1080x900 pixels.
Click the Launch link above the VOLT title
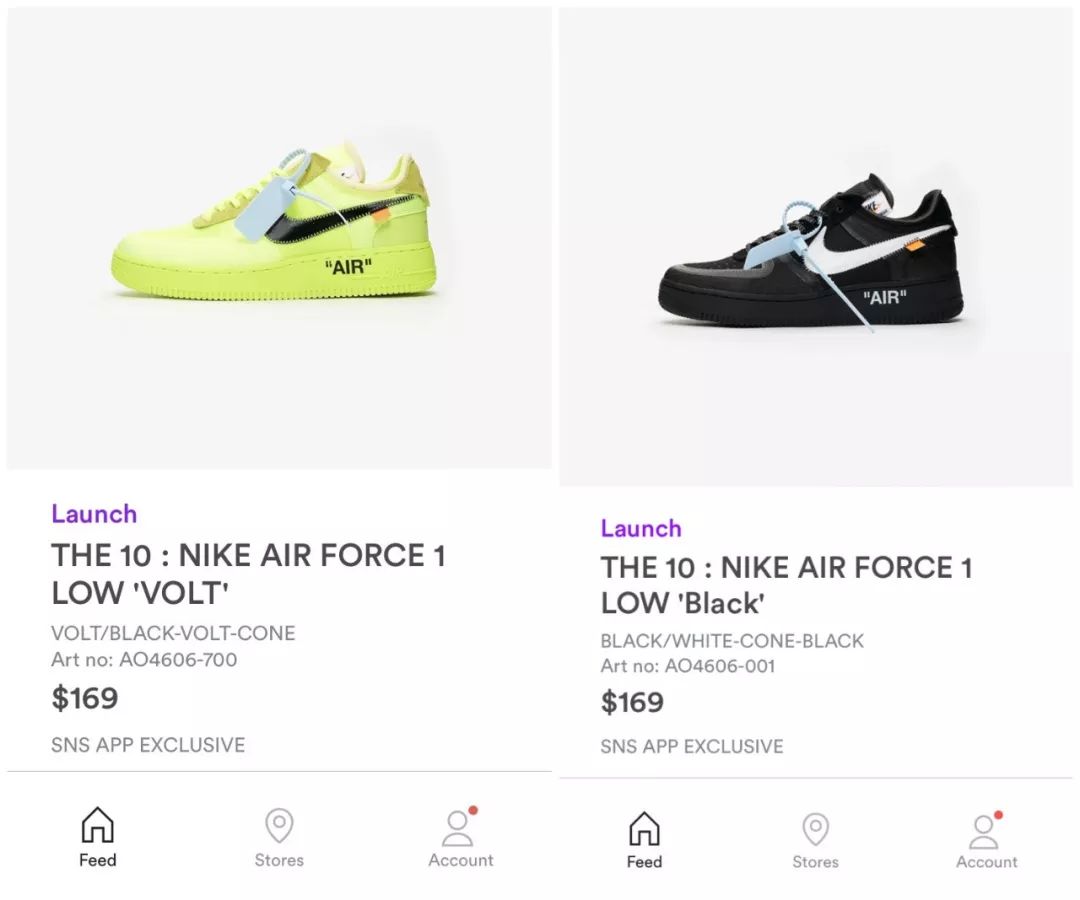94,514
